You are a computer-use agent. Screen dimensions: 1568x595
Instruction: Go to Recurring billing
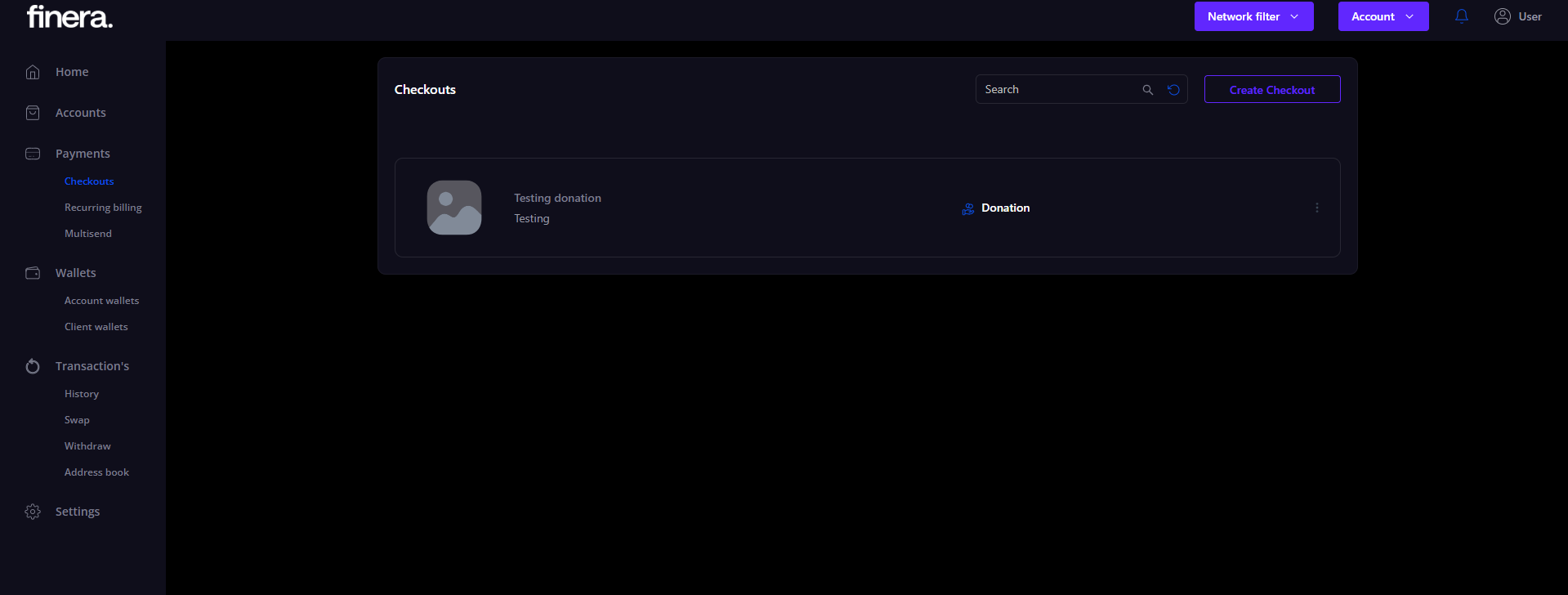[x=103, y=208]
